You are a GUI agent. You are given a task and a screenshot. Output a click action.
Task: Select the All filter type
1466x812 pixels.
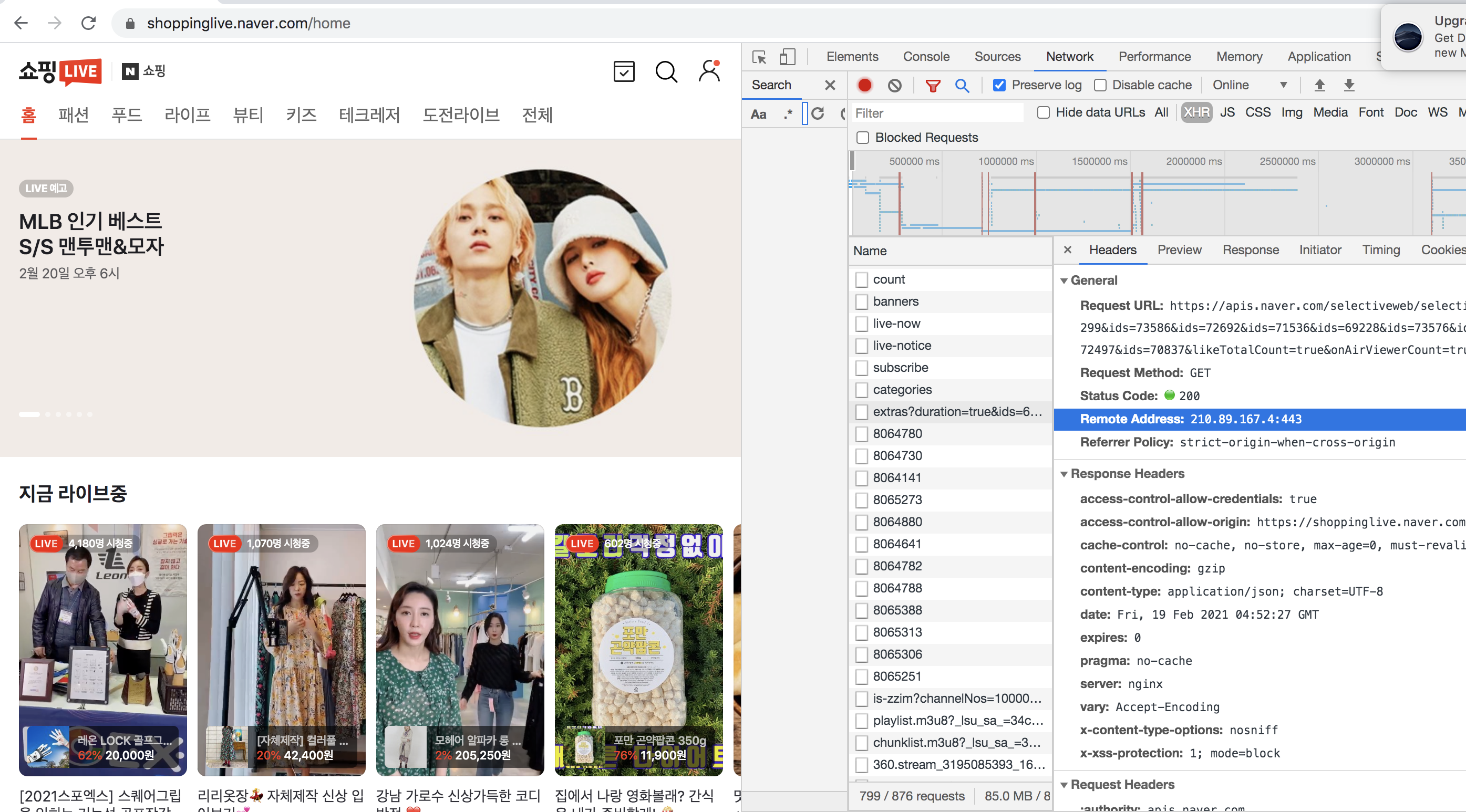pyautogui.click(x=1161, y=113)
